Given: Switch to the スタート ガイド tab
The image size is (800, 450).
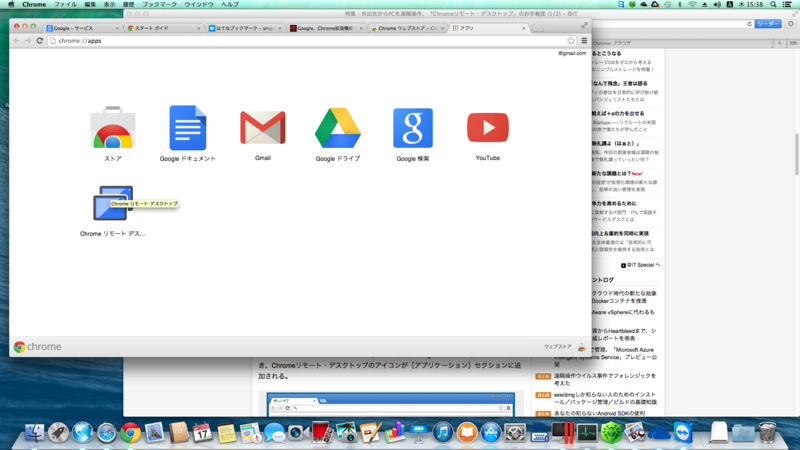Looking at the screenshot, I should [x=163, y=28].
